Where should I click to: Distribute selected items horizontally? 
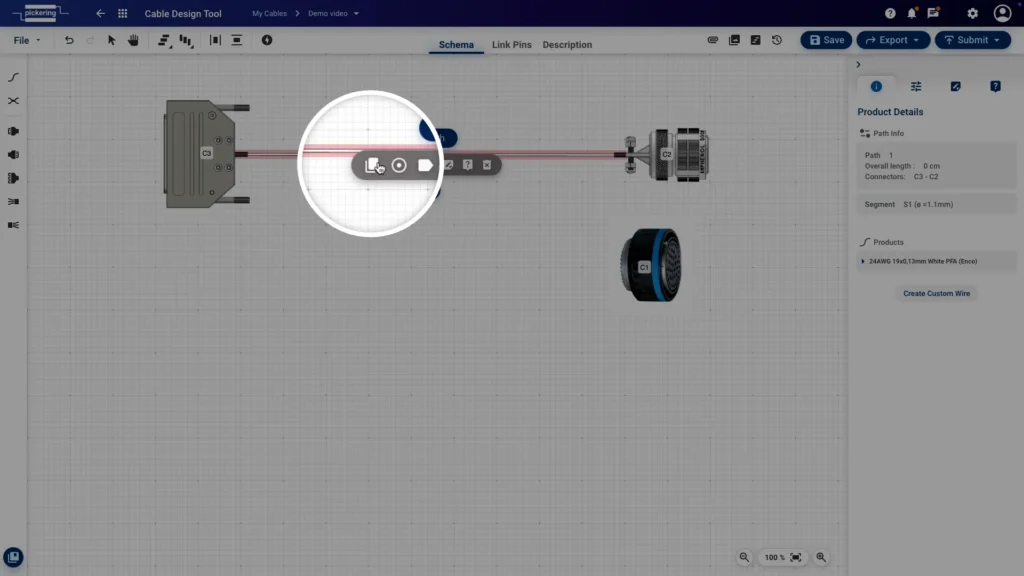pos(215,40)
